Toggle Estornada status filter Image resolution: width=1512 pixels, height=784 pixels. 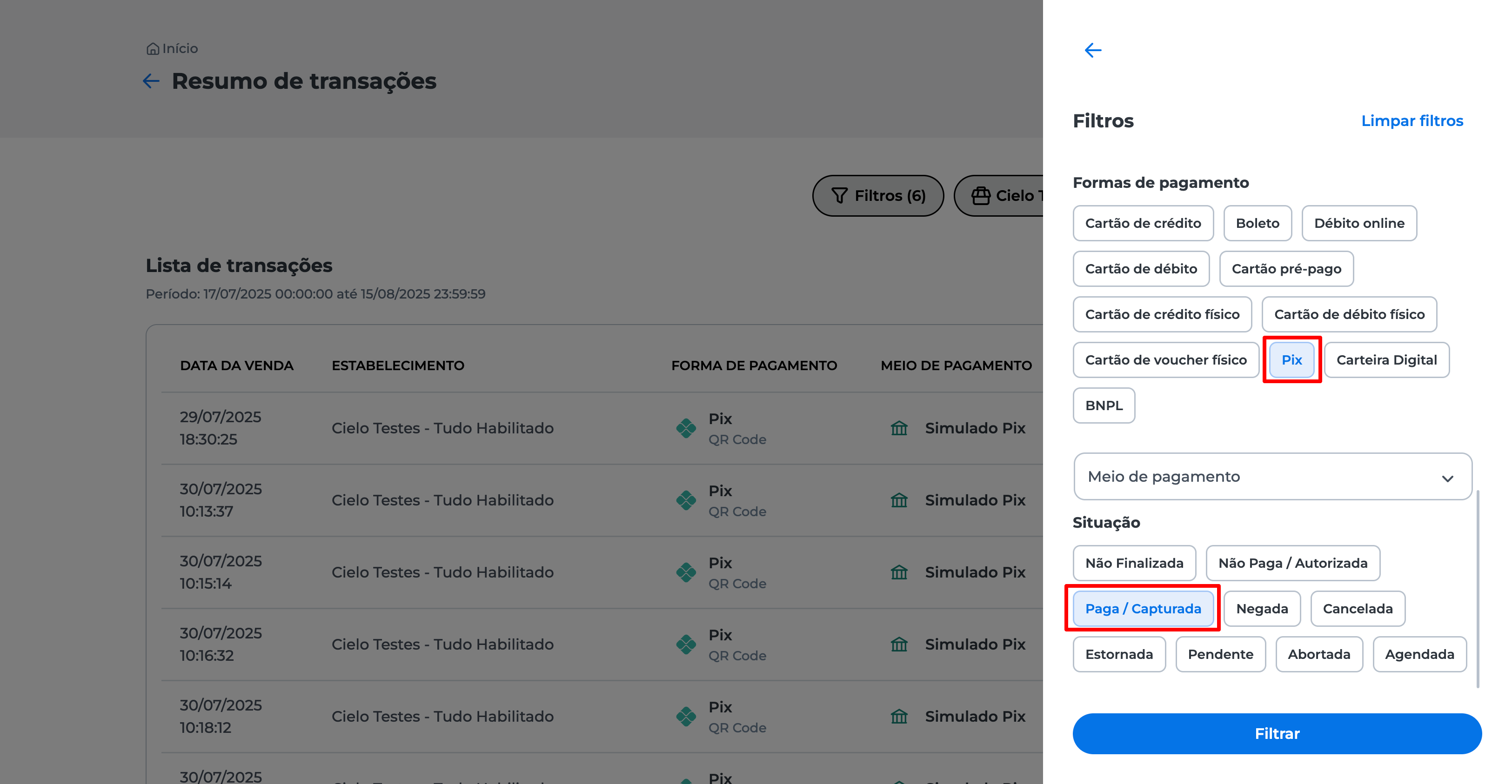[x=1119, y=654]
